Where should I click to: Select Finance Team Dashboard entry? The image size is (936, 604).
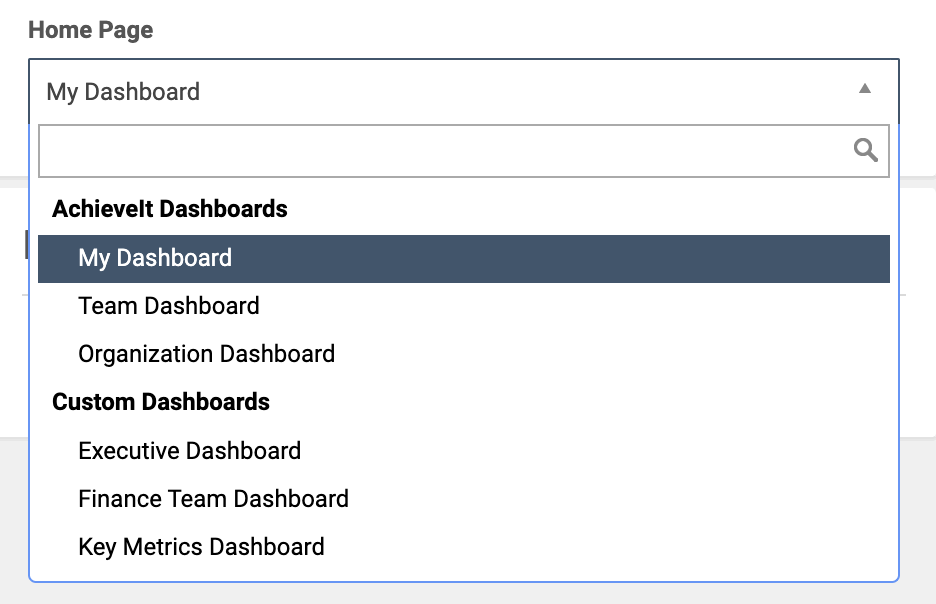point(464,499)
